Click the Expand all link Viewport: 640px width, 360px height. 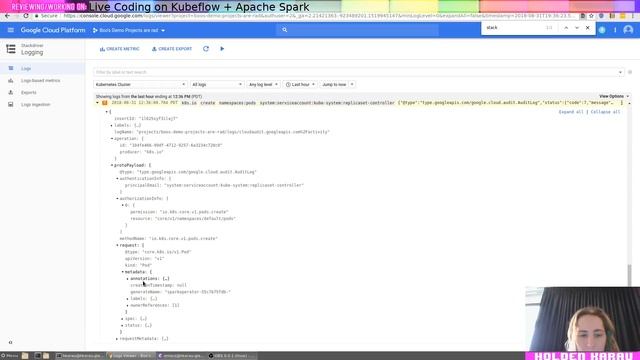pos(571,112)
